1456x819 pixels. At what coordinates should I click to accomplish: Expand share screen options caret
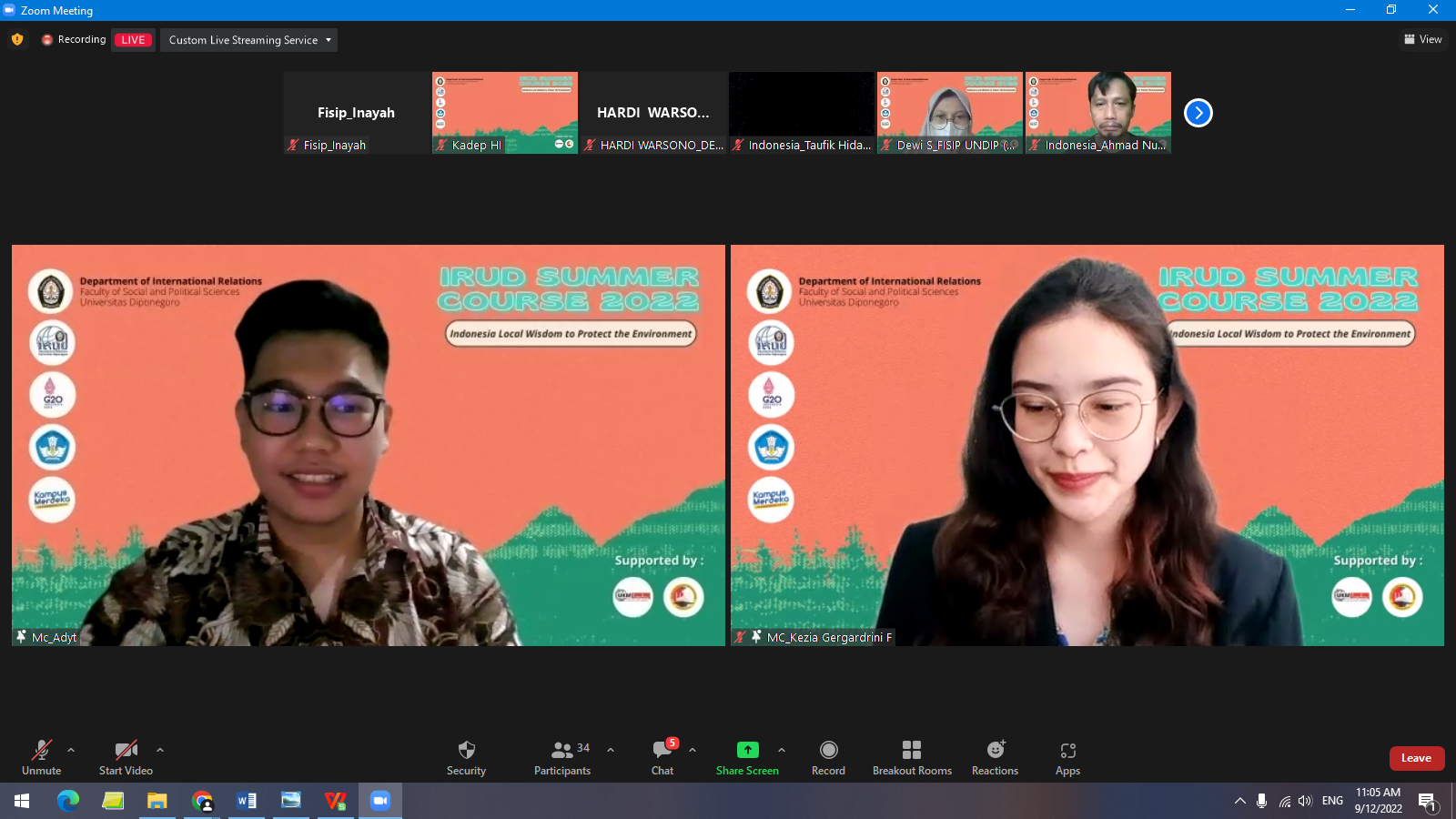click(782, 750)
